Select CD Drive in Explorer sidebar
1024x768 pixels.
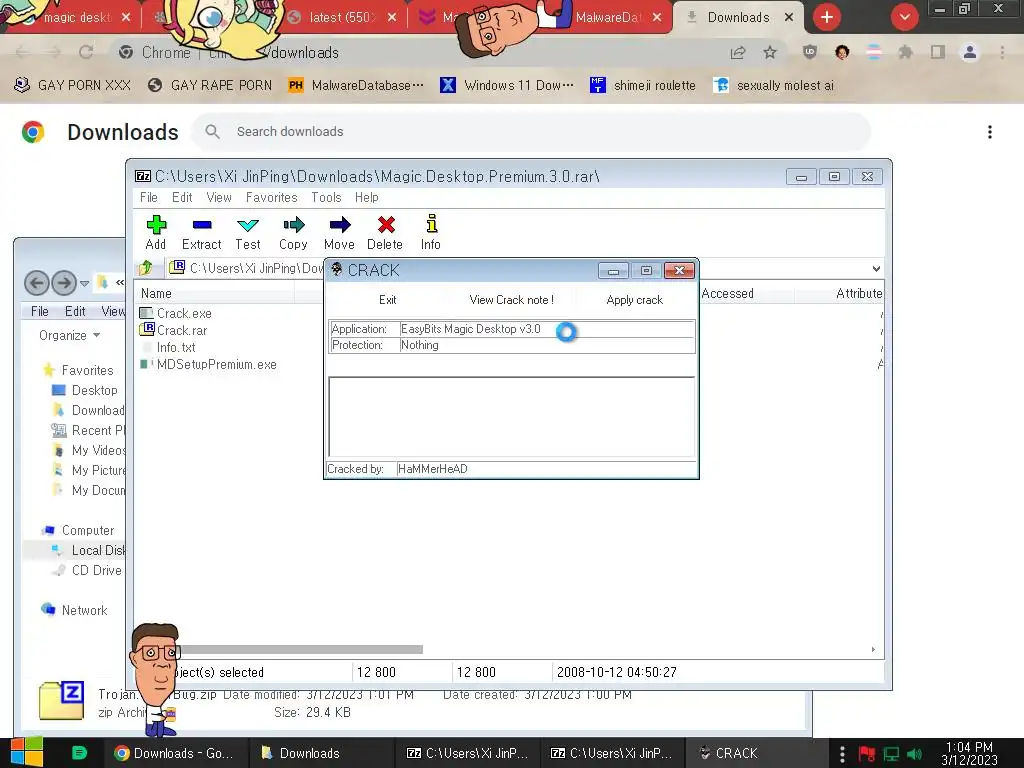88,570
